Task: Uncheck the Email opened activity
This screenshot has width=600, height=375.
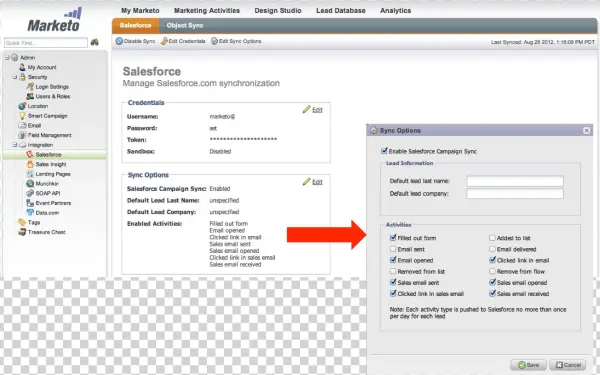Action: pyautogui.click(x=393, y=260)
